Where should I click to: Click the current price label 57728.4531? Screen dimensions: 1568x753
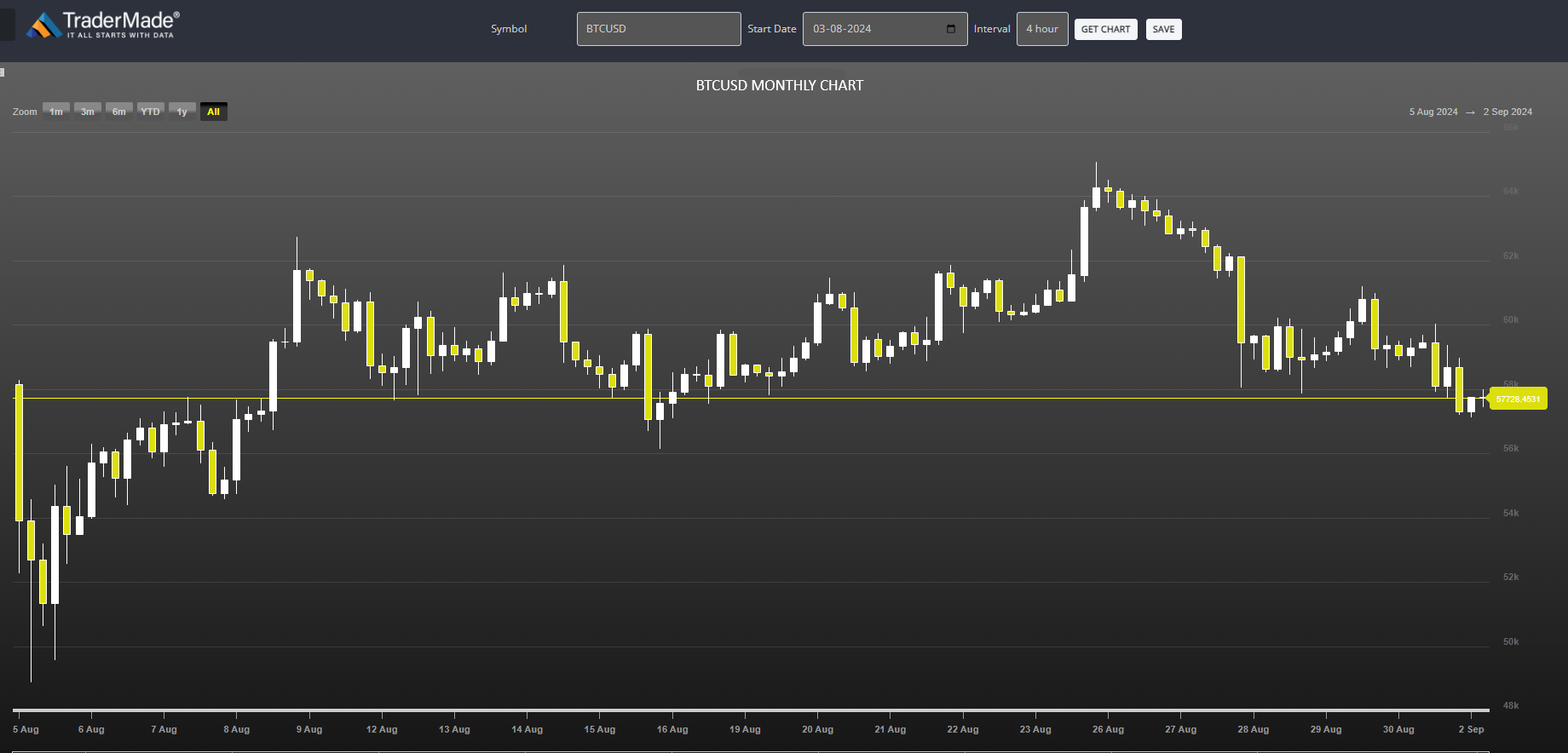1518,399
